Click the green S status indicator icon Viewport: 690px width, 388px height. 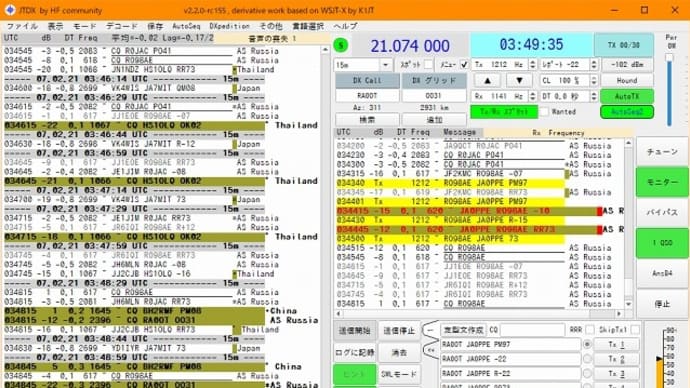point(341,45)
